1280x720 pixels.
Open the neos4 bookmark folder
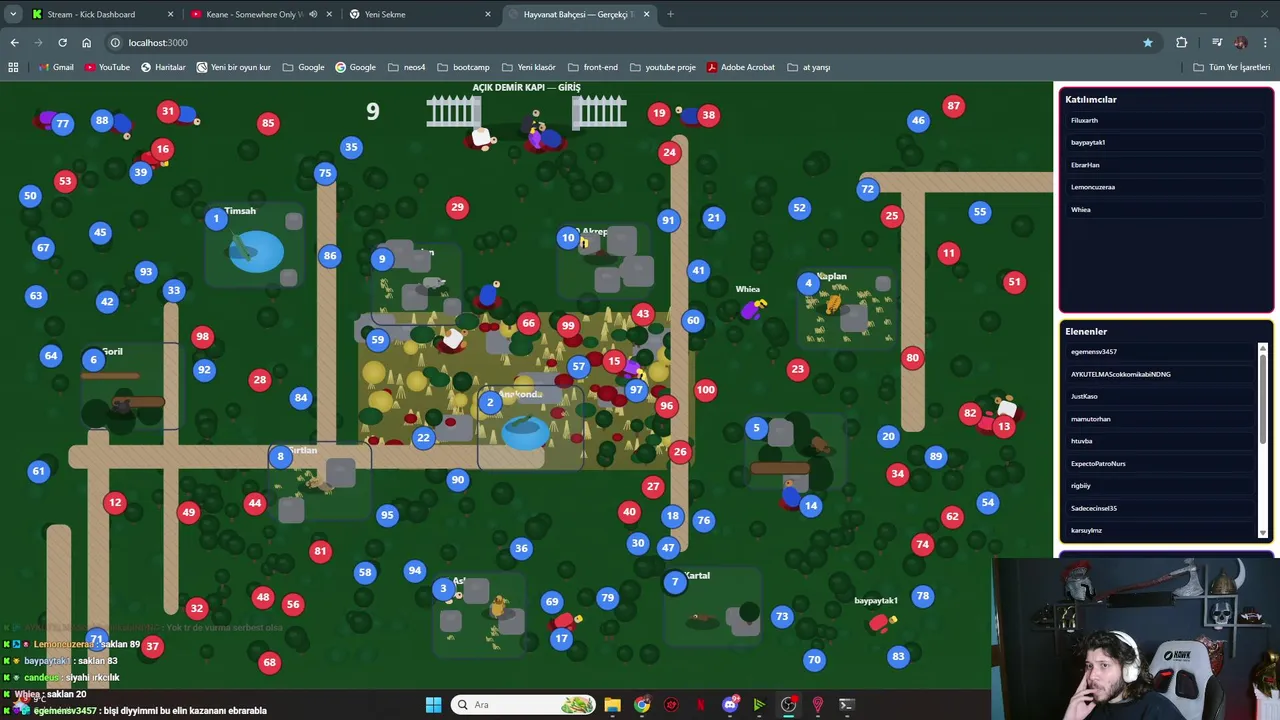tap(406, 67)
